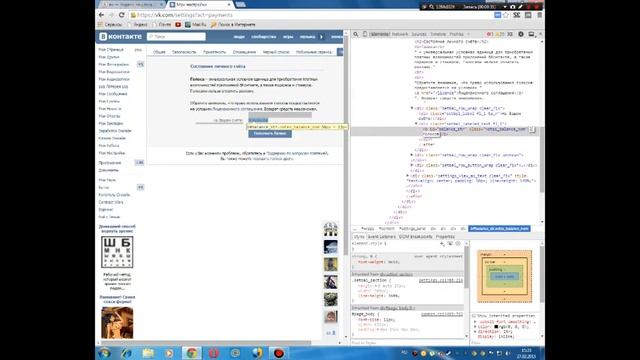Open the Приватность settings tab
This screenshot has height=360, width=640.
(x=214, y=52)
